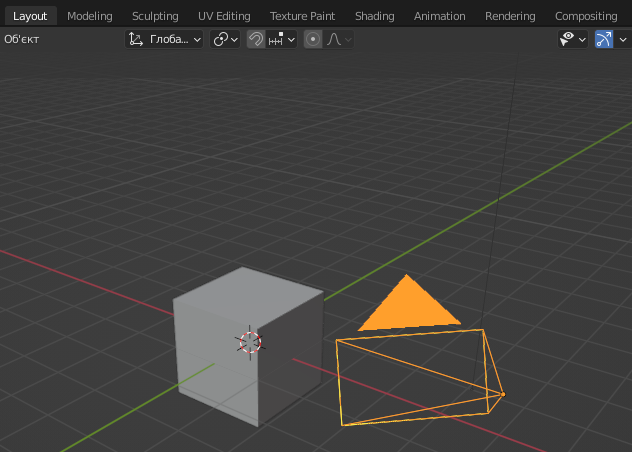Toggle proportional editing button
The height and width of the screenshot is (452, 632).
[x=313, y=40]
